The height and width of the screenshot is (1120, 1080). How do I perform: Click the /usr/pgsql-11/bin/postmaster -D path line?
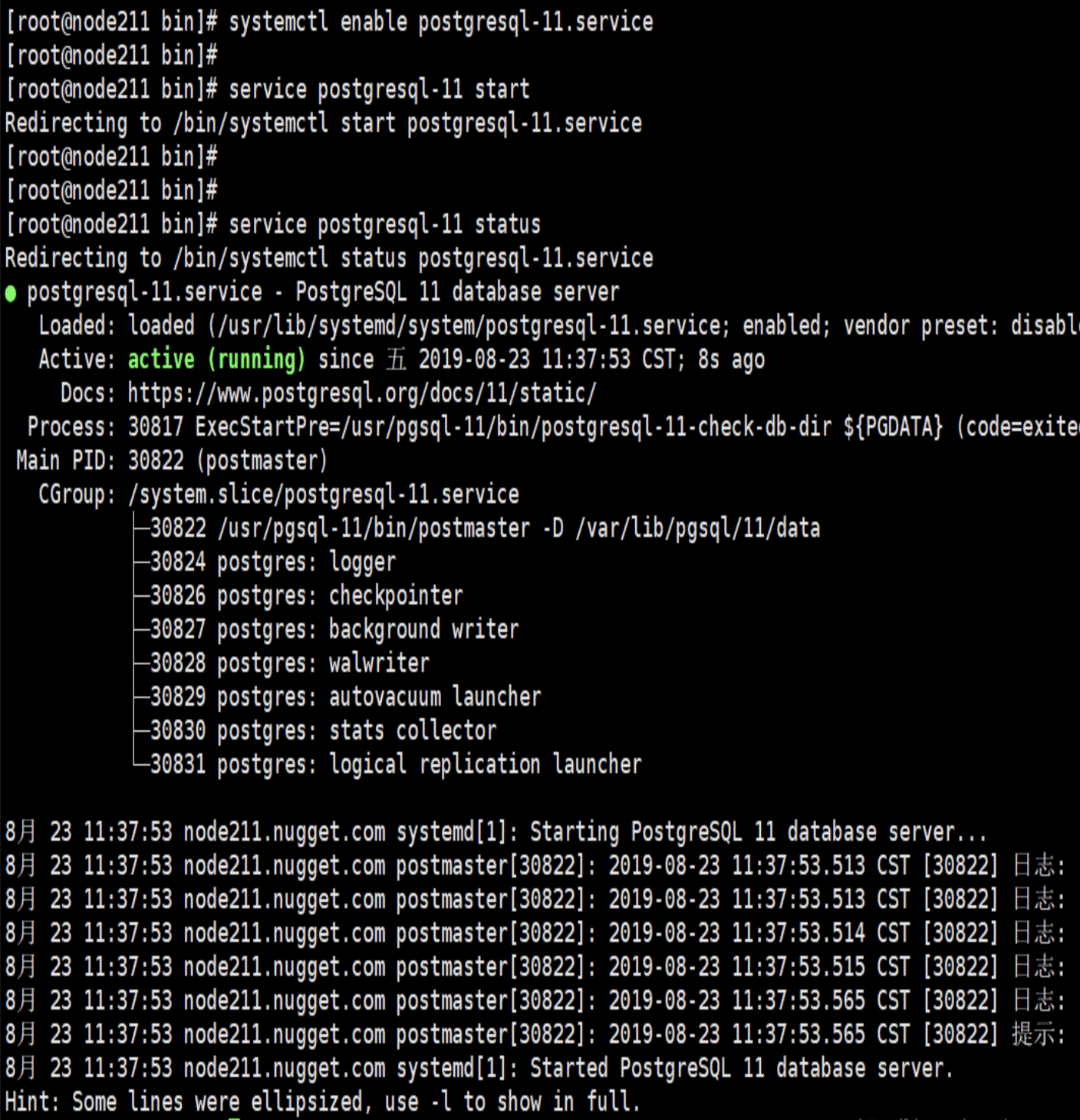(486, 529)
